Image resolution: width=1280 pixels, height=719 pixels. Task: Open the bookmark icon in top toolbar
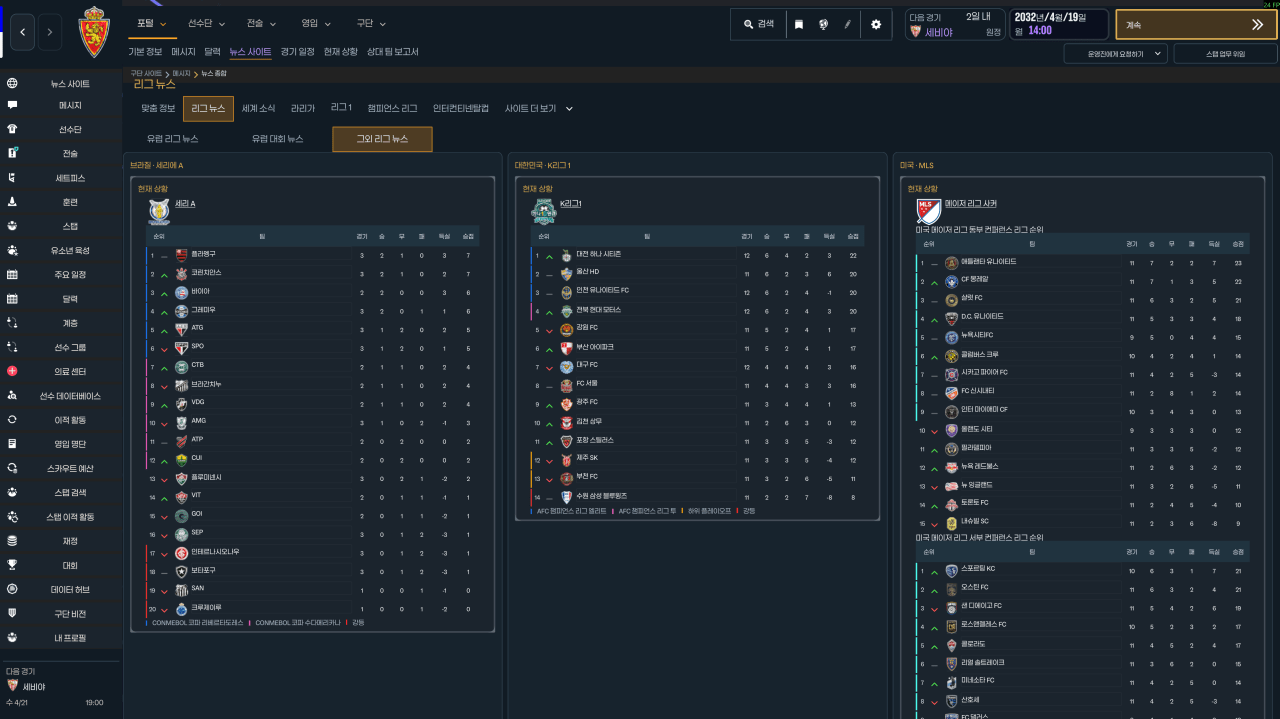[x=799, y=24]
